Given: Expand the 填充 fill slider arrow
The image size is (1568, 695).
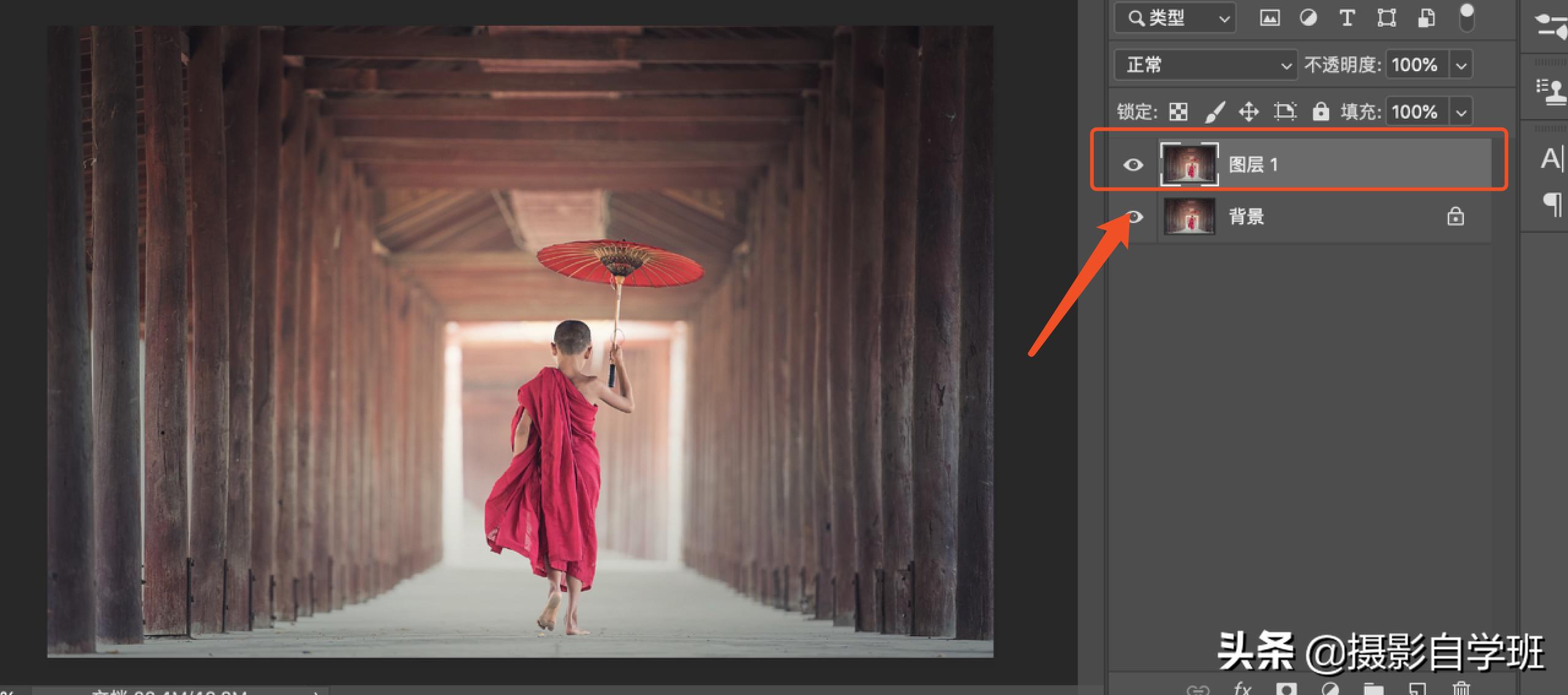Looking at the screenshot, I should [1461, 112].
